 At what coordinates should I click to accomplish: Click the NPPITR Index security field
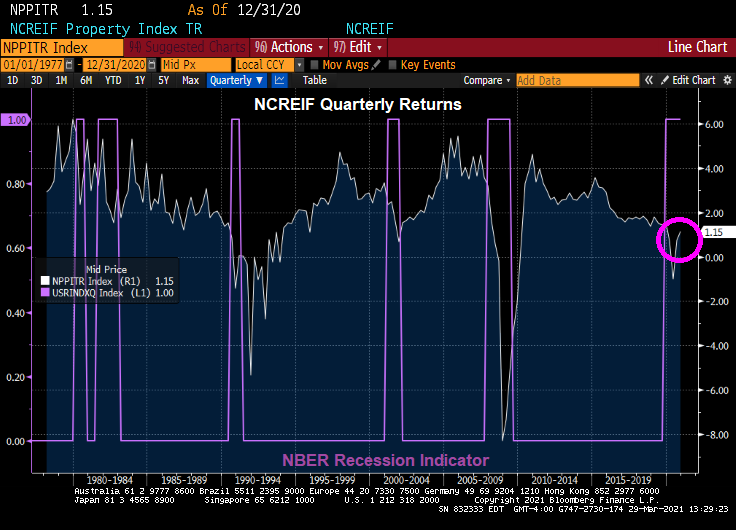pyautogui.click(x=62, y=48)
